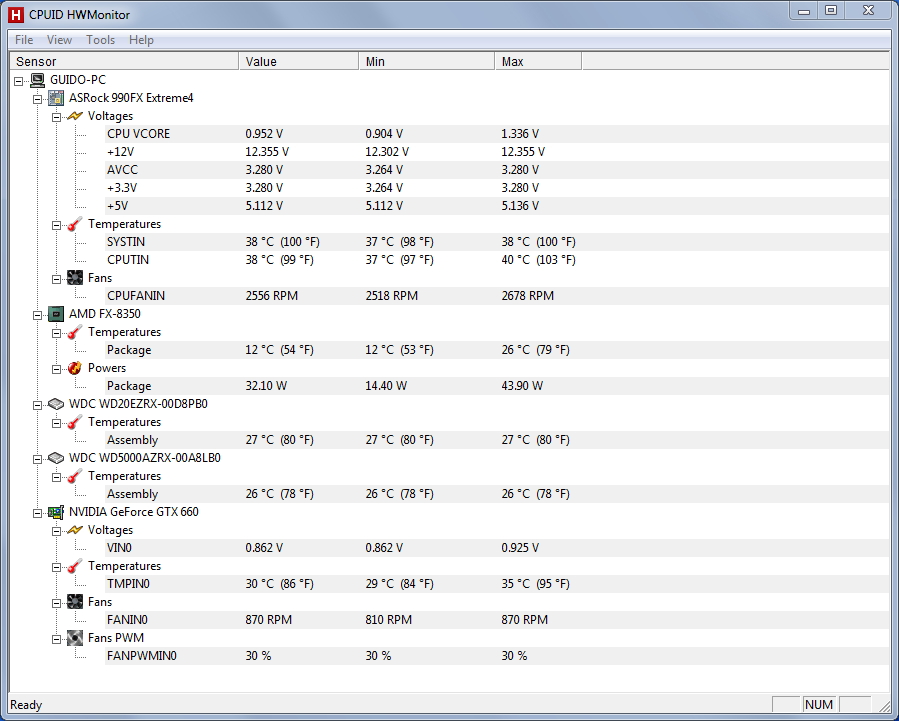Click the thermometer icon under WDC WD20EZRX-00D8PB0
Viewport: 899px width, 721px height.
point(75,422)
